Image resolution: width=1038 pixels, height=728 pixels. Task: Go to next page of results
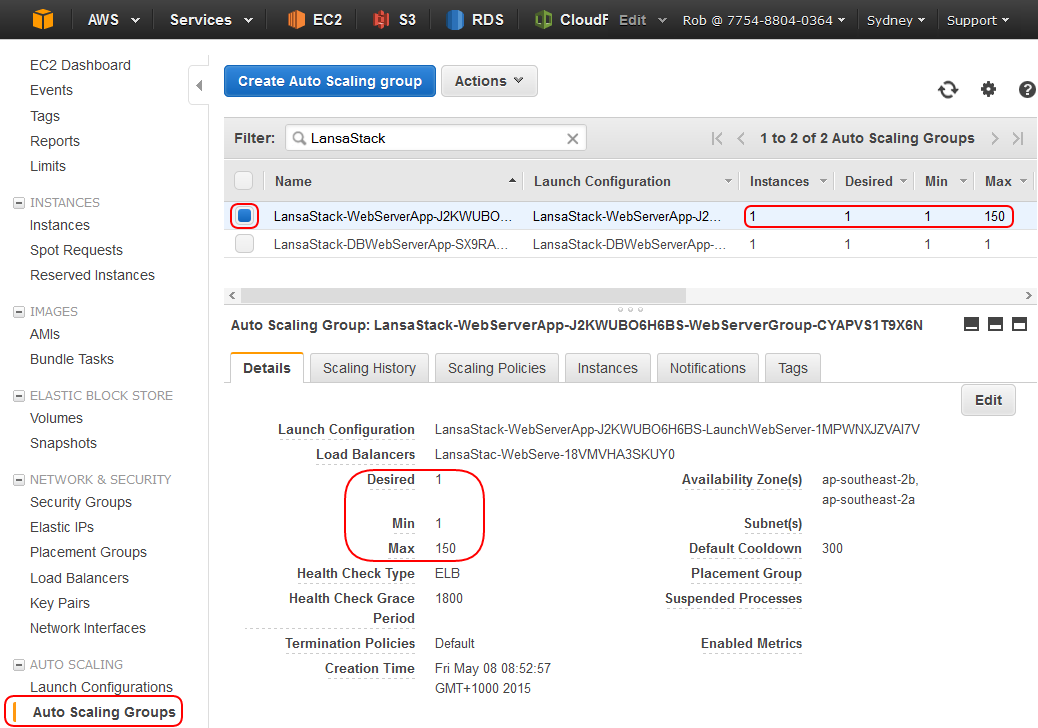tap(994, 138)
